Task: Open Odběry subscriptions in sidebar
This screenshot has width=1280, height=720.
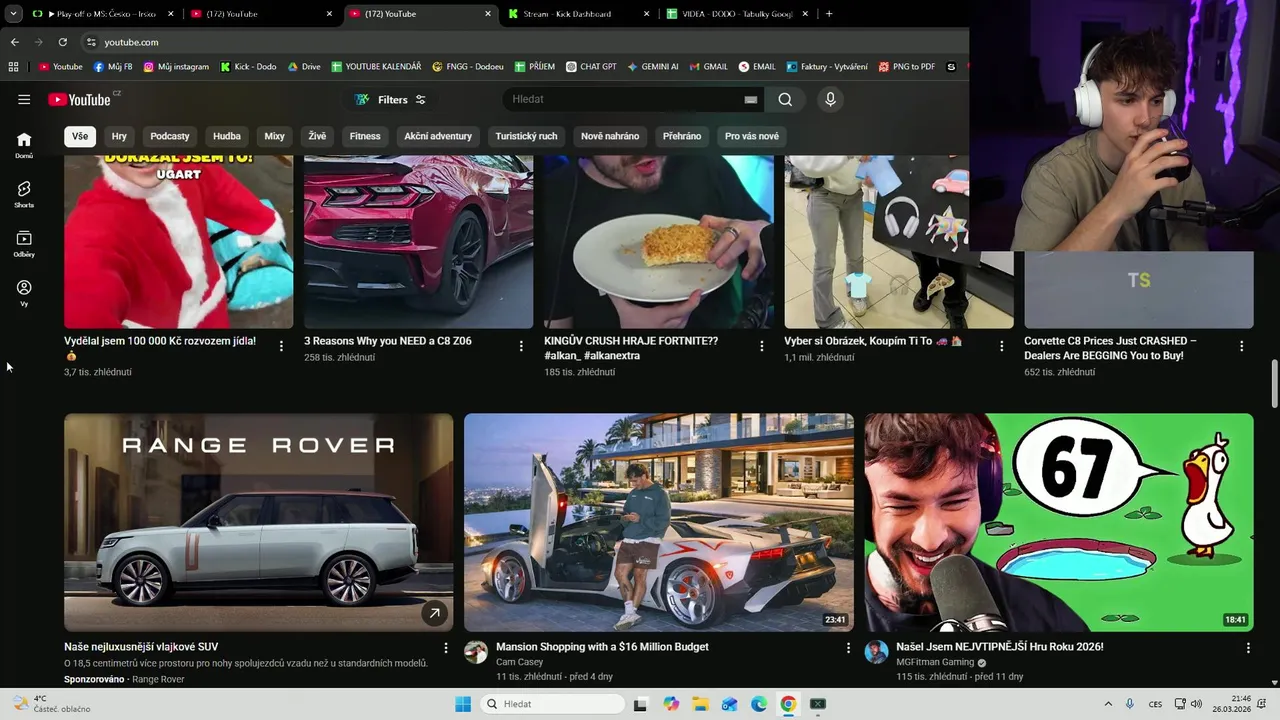Action: click(x=24, y=244)
